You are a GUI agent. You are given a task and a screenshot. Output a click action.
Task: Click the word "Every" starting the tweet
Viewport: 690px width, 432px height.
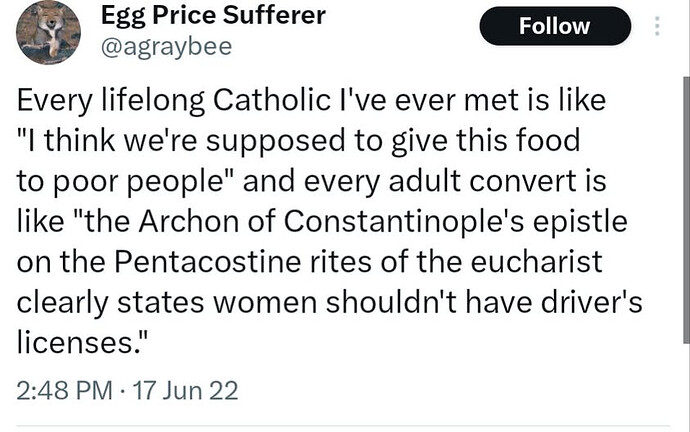coord(51,103)
